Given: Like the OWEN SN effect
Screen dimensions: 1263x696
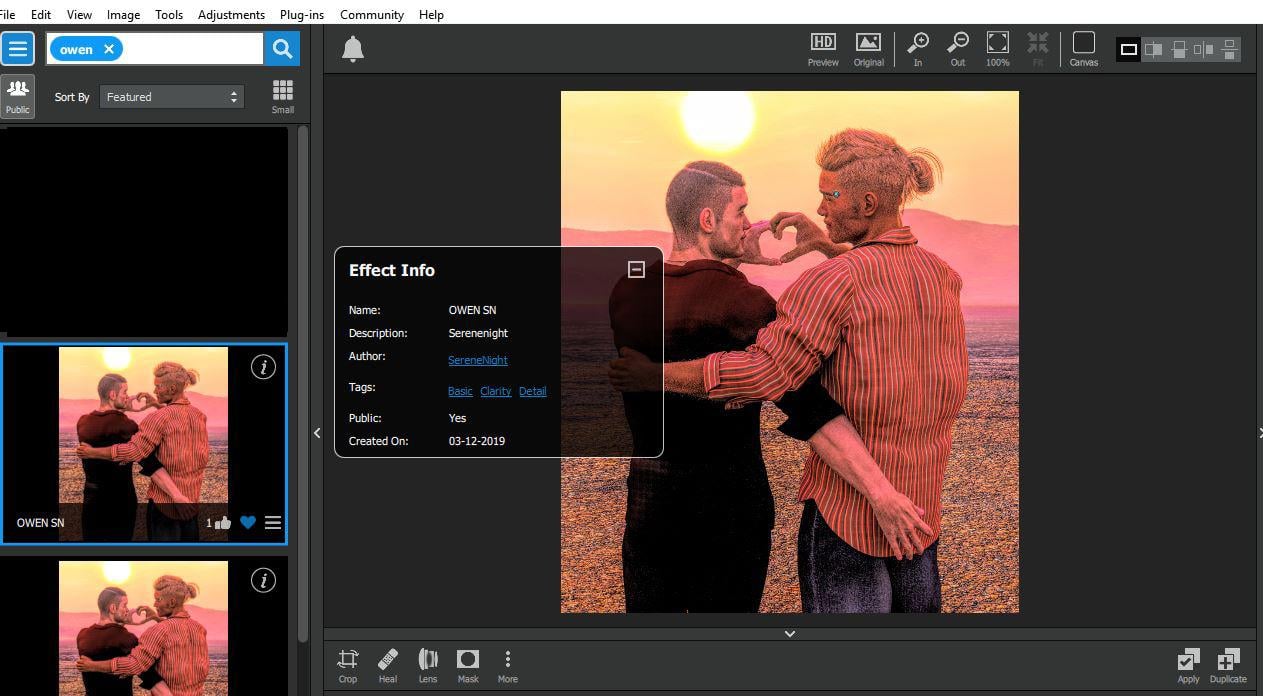Looking at the screenshot, I should coord(222,523).
